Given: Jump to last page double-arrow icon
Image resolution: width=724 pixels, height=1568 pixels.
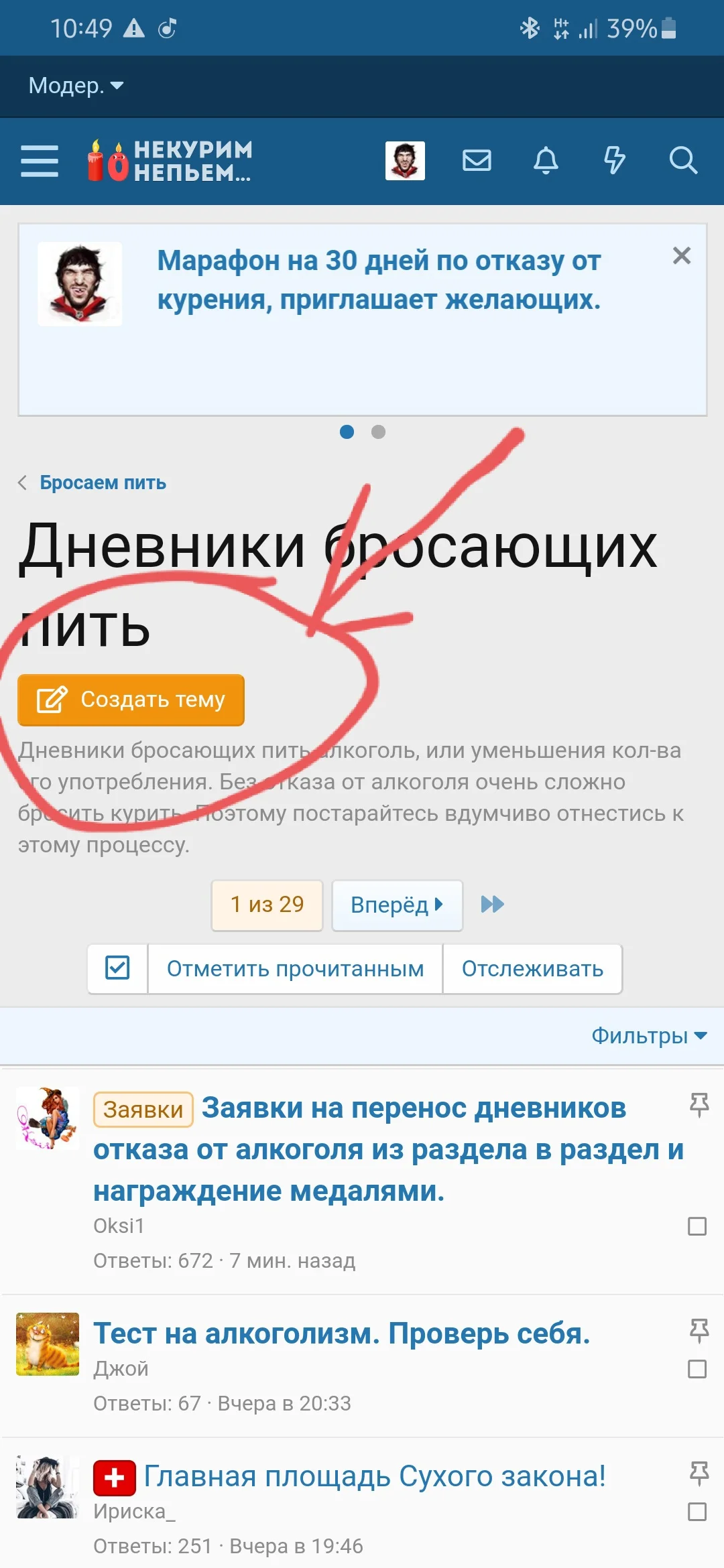Looking at the screenshot, I should pyautogui.click(x=492, y=905).
